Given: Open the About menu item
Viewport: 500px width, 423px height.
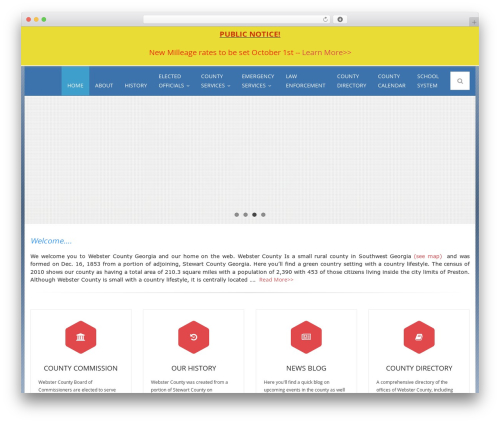Looking at the screenshot, I should click(x=104, y=85).
